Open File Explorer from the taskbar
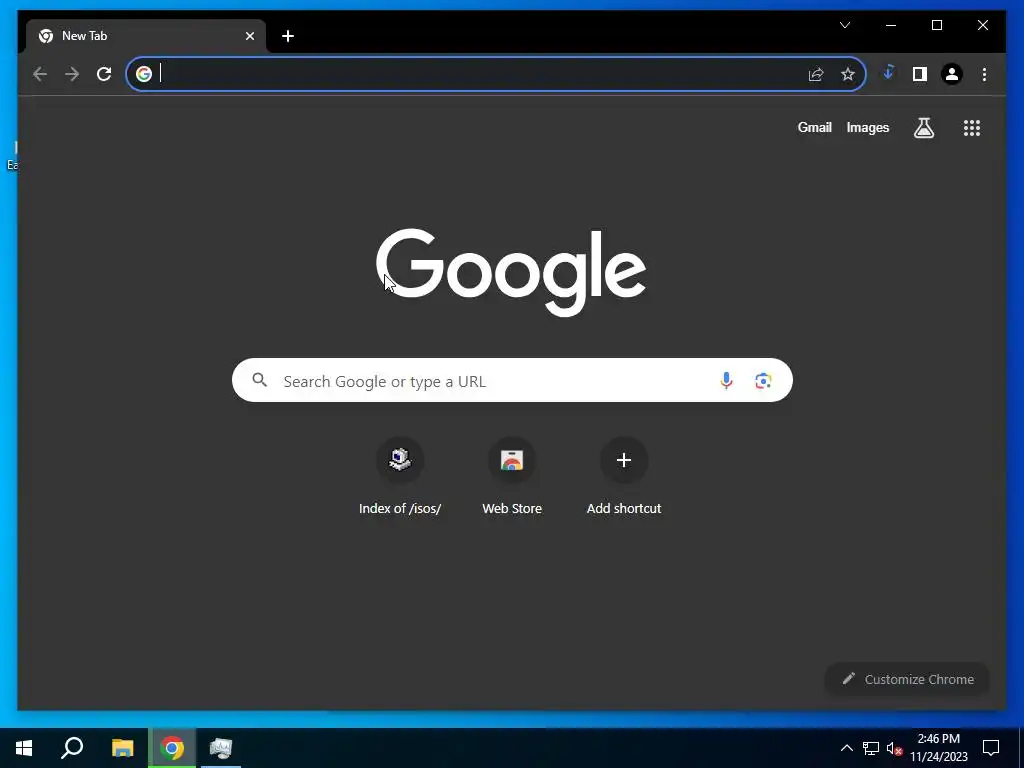Viewport: 1024px width, 768px height. point(122,748)
